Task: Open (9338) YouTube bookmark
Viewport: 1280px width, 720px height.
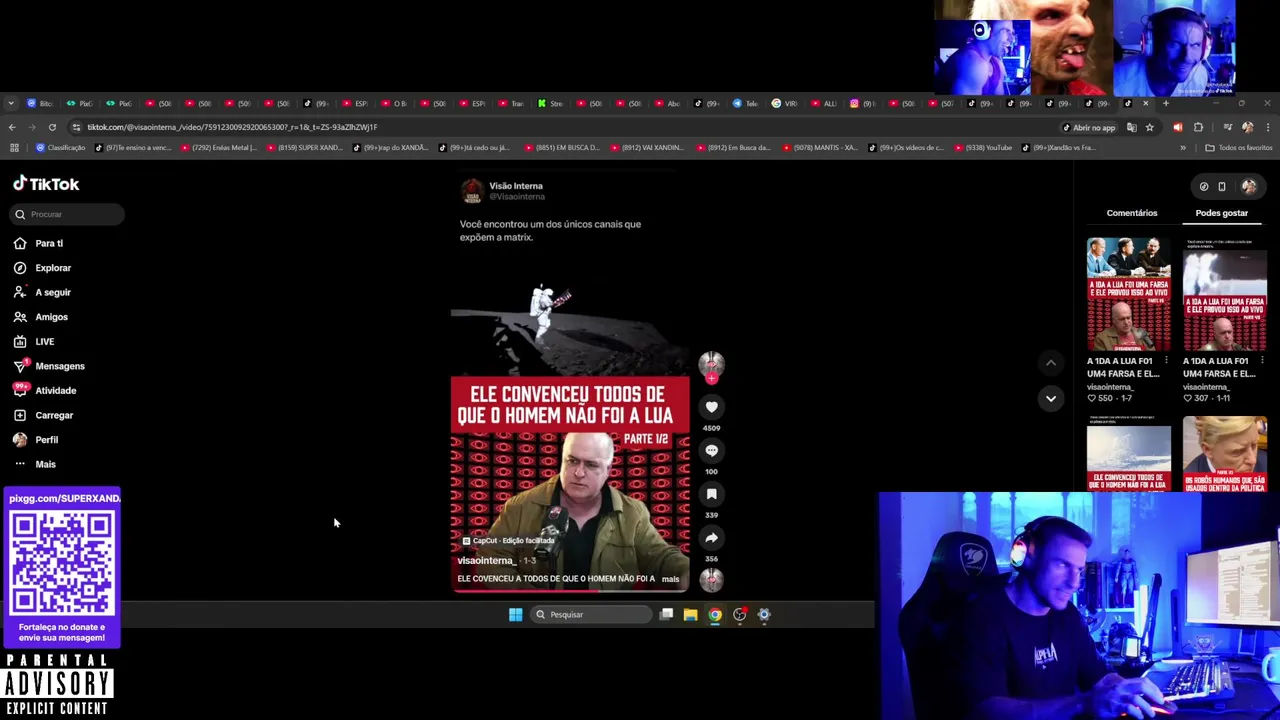Action: [x=985, y=148]
